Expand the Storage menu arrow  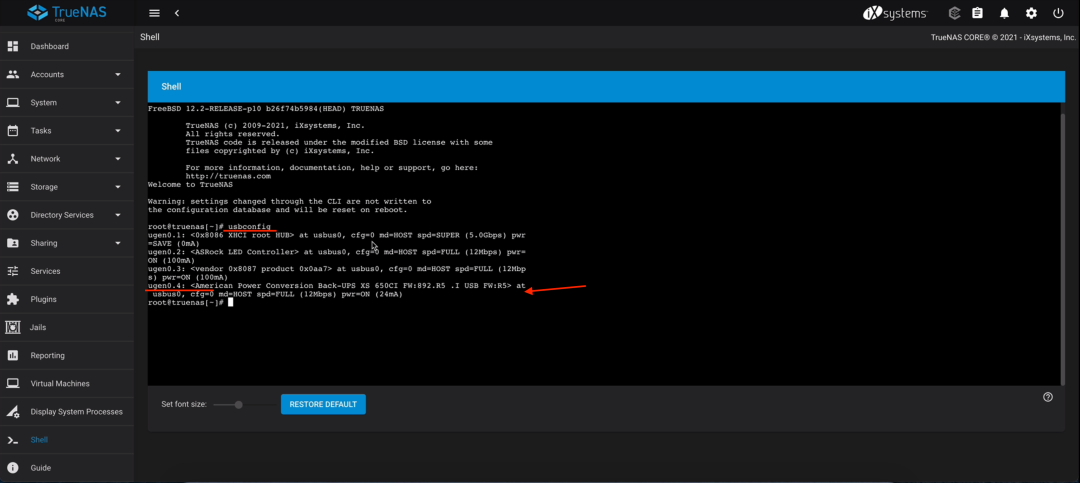tap(118, 187)
